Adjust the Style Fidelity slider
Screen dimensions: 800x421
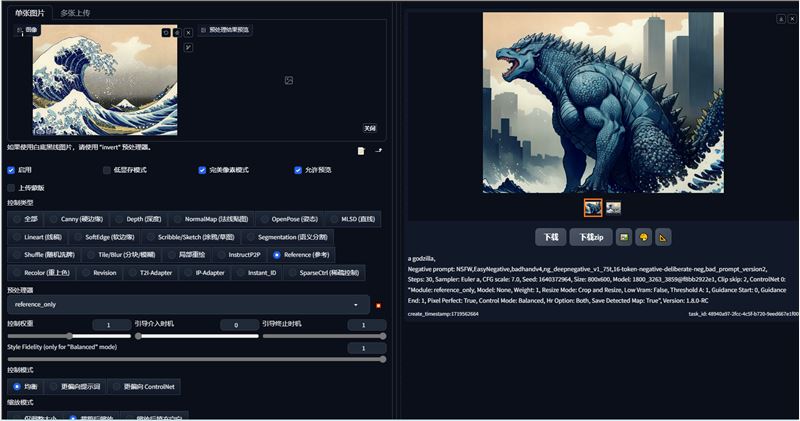point(196,359)
